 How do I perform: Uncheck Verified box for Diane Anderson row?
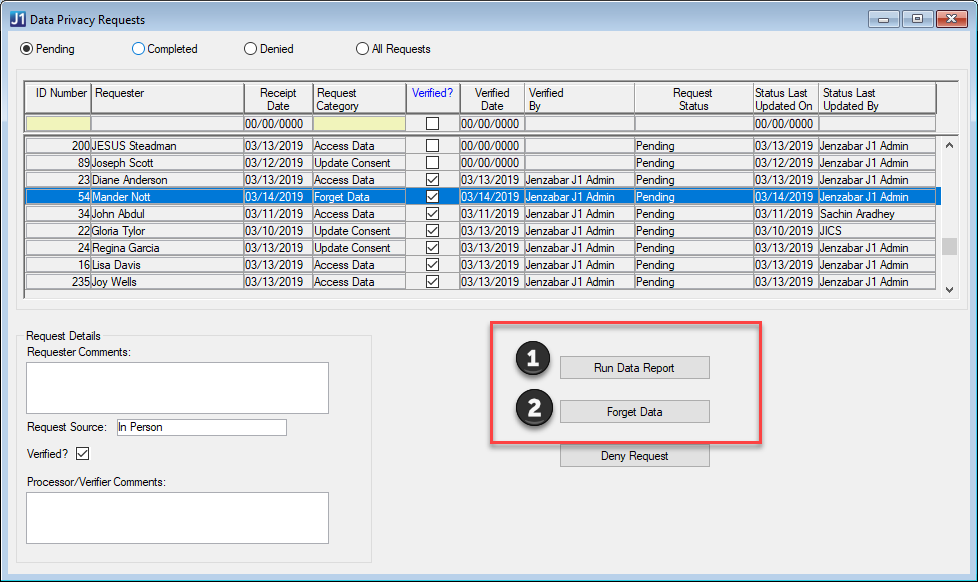(x=432, y=180)
